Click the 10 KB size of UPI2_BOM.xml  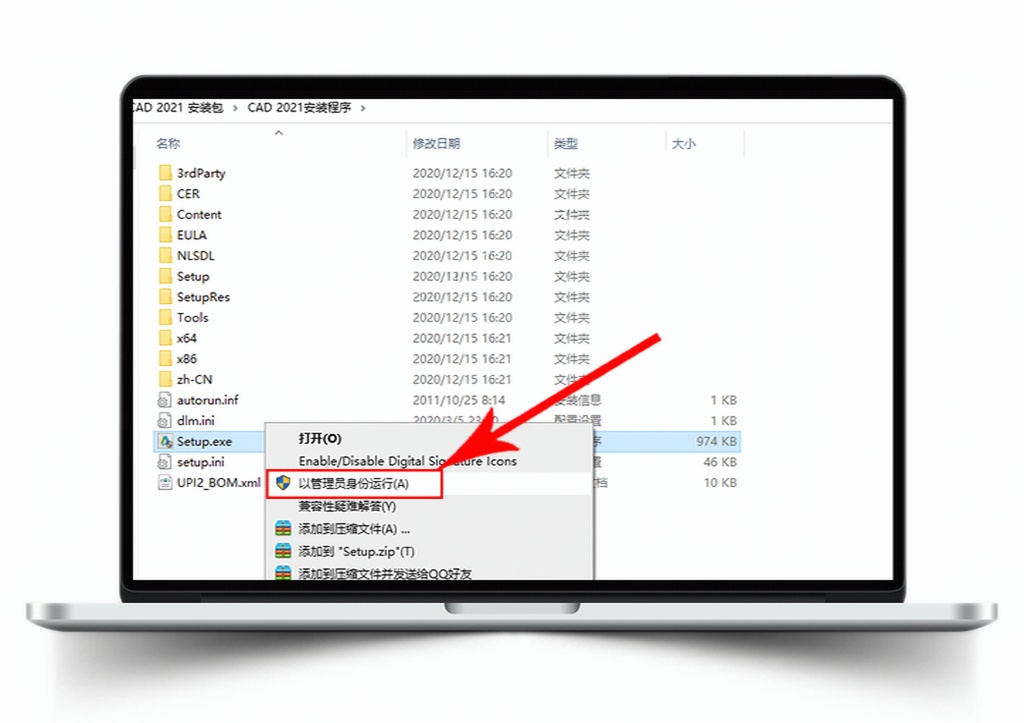point(720,483)
